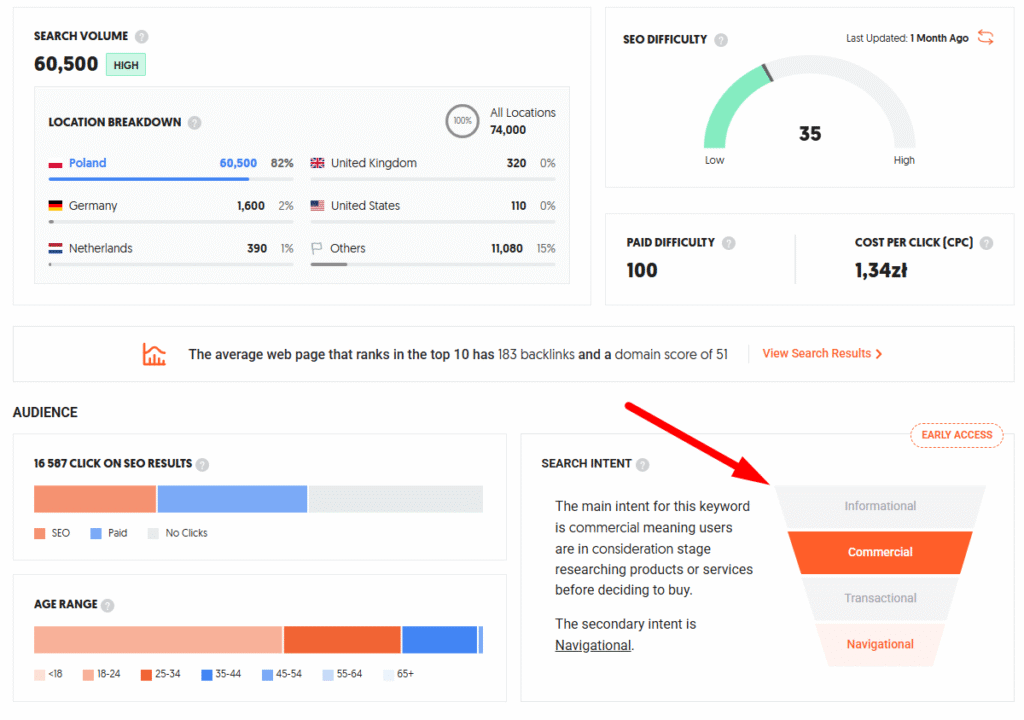Click help icon next to SEO Difficulty
The height and width of the screenshot is (720, 1024).
(721, 40)
